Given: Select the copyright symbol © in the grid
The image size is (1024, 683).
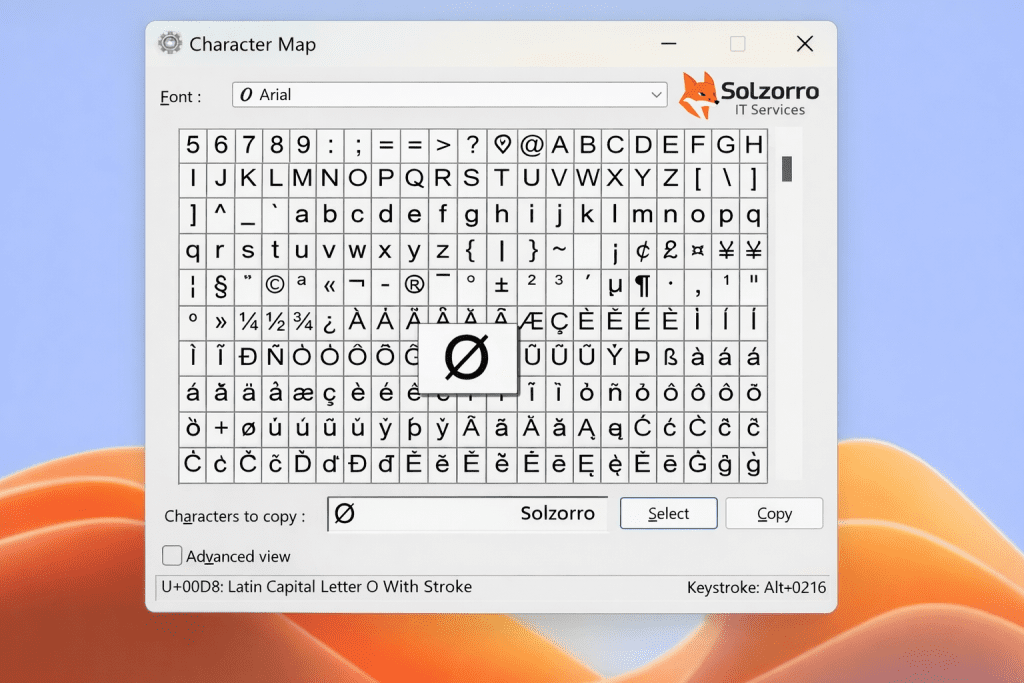Looking at the screenshot, I should tap(275, 286).
